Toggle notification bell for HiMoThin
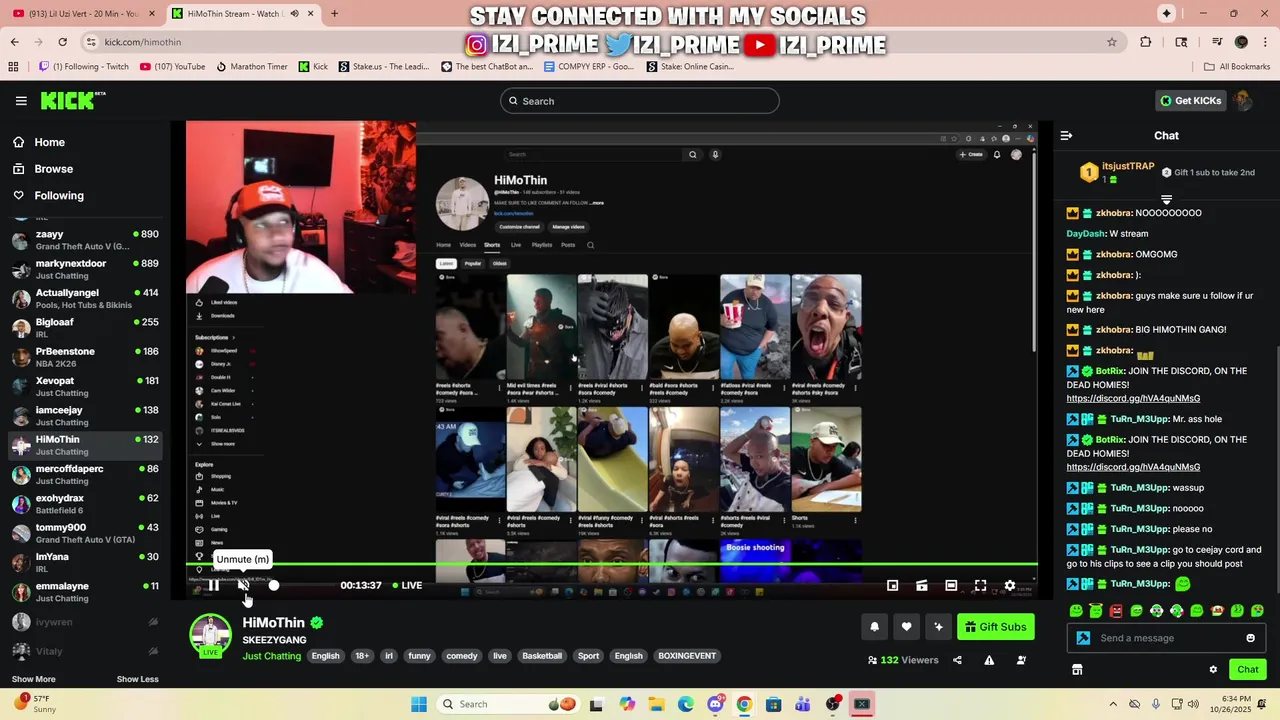Image resolution: width=1280 pixels, height=720 pixels. tap(874, 627)
